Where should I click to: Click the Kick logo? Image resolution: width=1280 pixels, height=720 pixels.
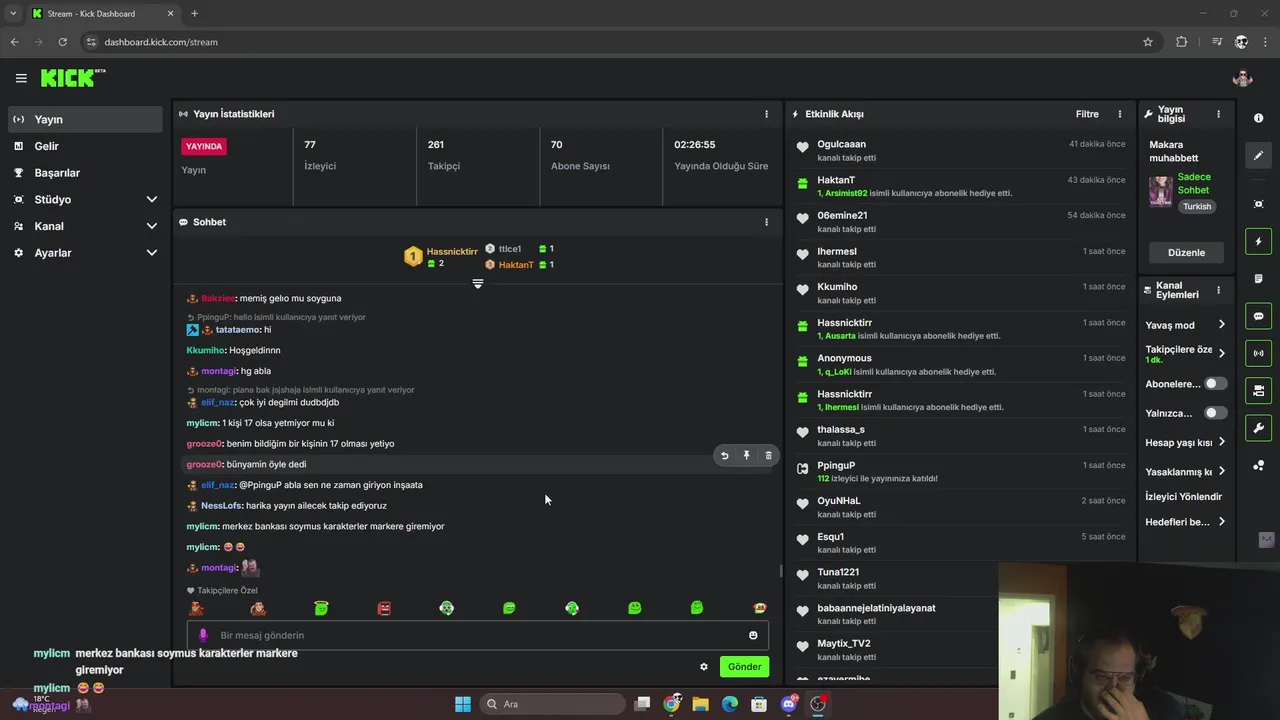click(72, 78)
